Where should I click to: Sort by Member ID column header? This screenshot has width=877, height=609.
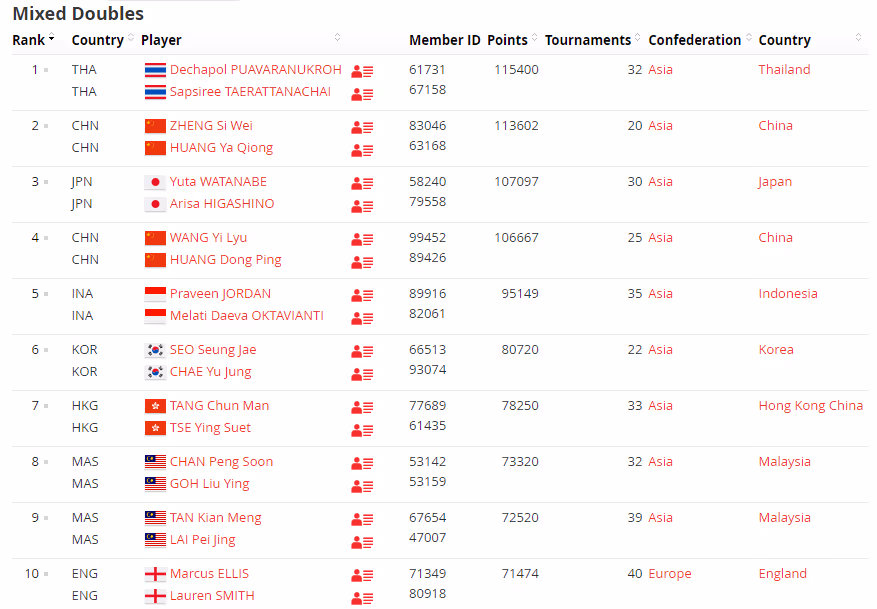tap(444, 40)
